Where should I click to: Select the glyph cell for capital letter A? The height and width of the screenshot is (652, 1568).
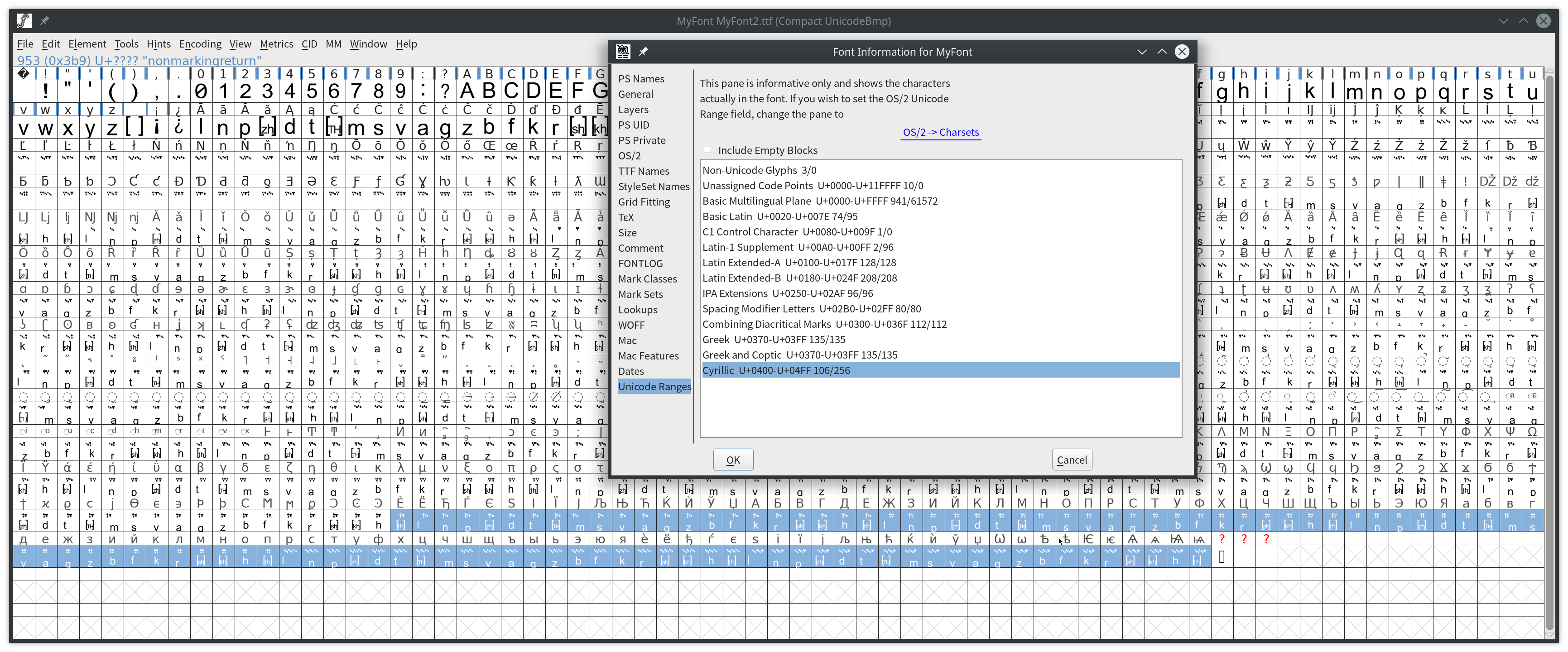[x=467, y=90]
